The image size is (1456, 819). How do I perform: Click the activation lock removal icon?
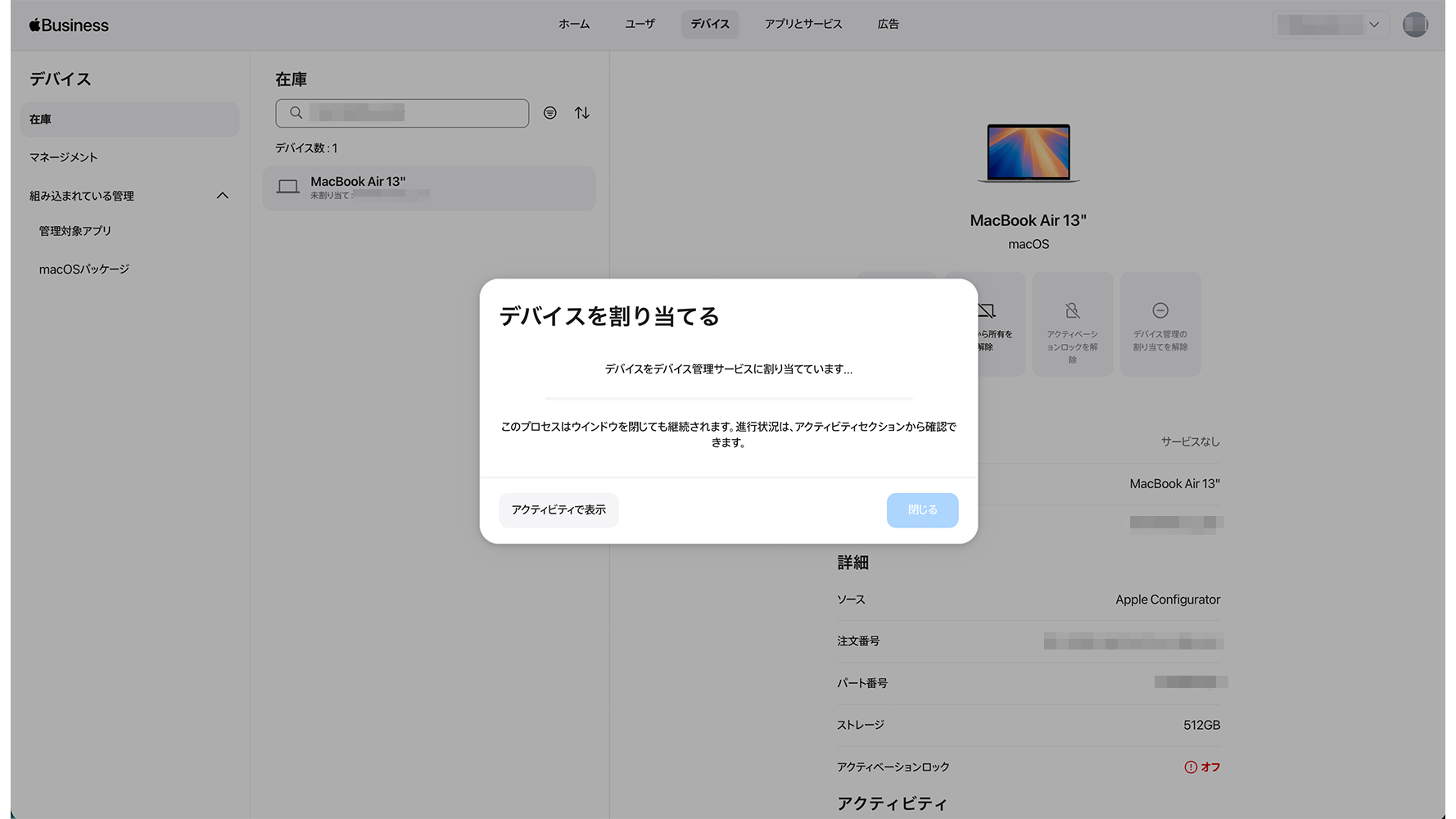tap(1072, 310)
